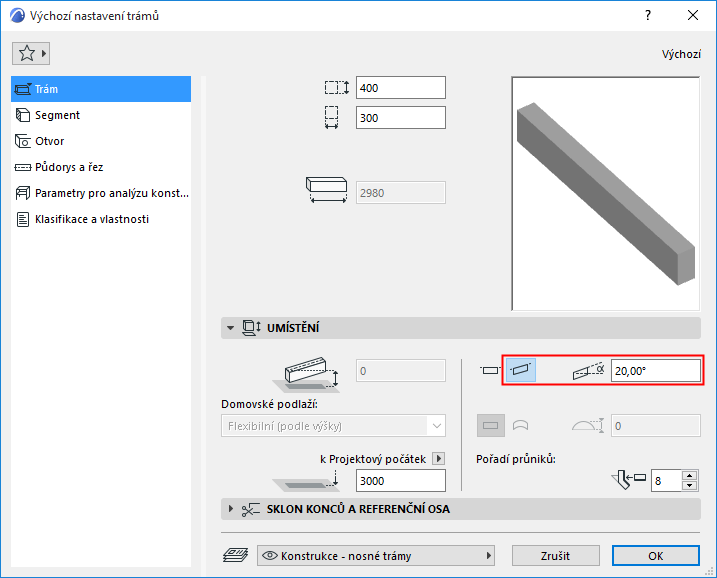Click the eye visibility icon in layer selector

point(270,556)
